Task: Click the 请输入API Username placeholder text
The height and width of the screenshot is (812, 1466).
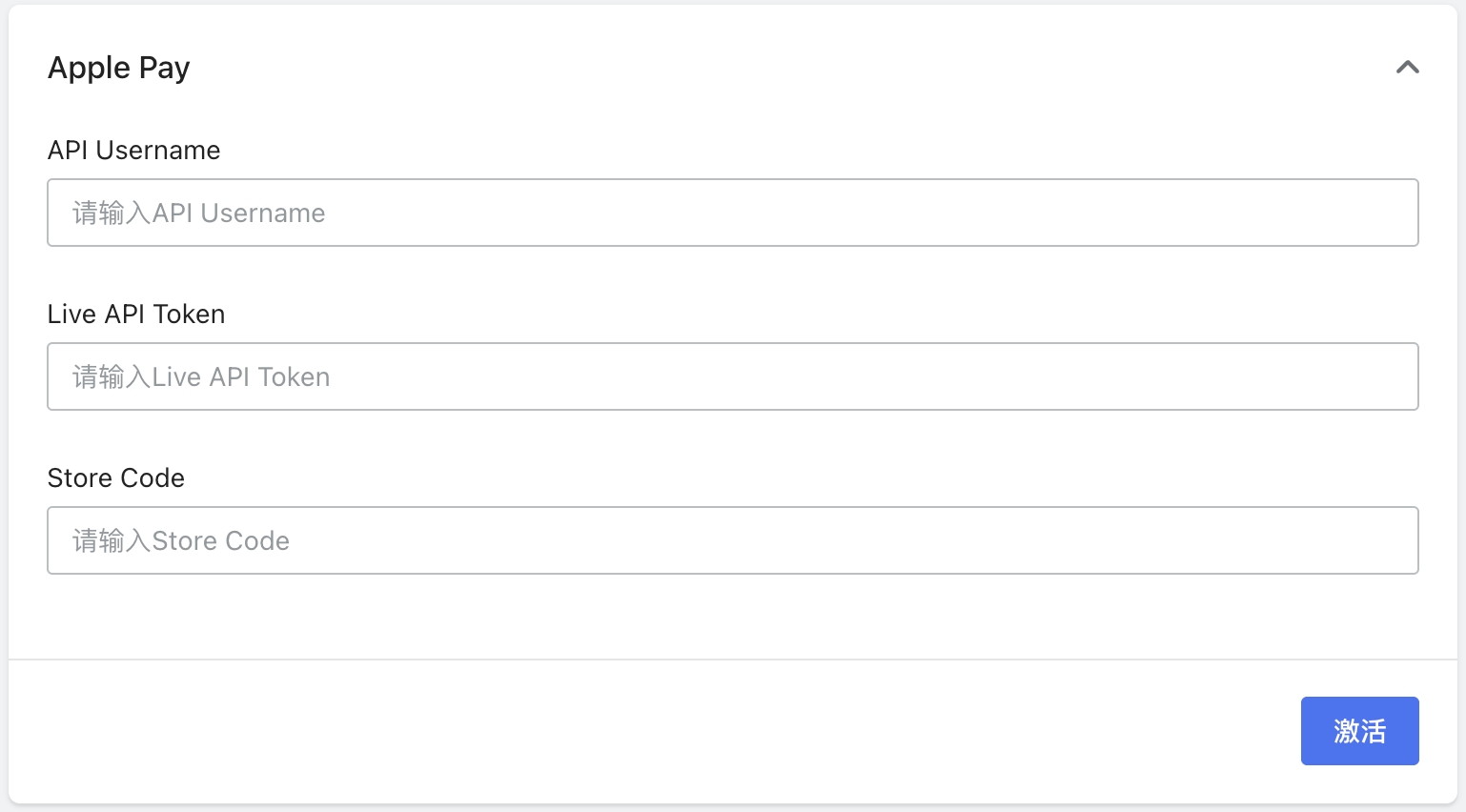Action: click(199, 213)
